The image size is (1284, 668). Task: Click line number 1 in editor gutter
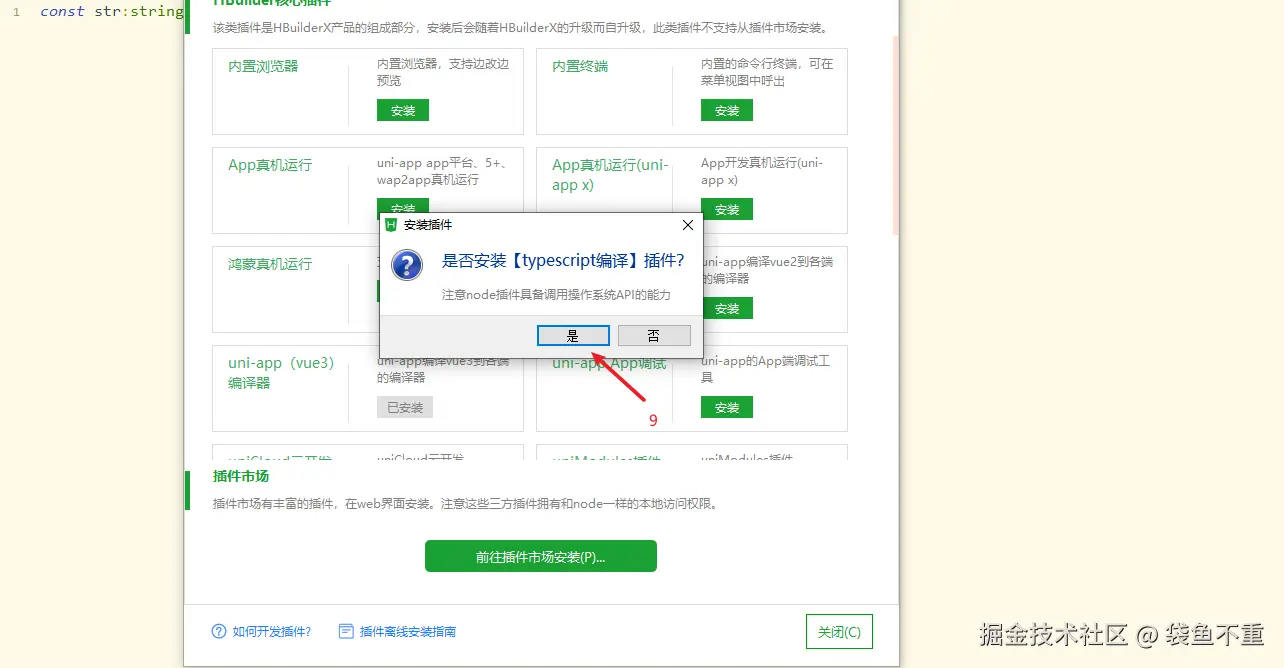point(16,12)
